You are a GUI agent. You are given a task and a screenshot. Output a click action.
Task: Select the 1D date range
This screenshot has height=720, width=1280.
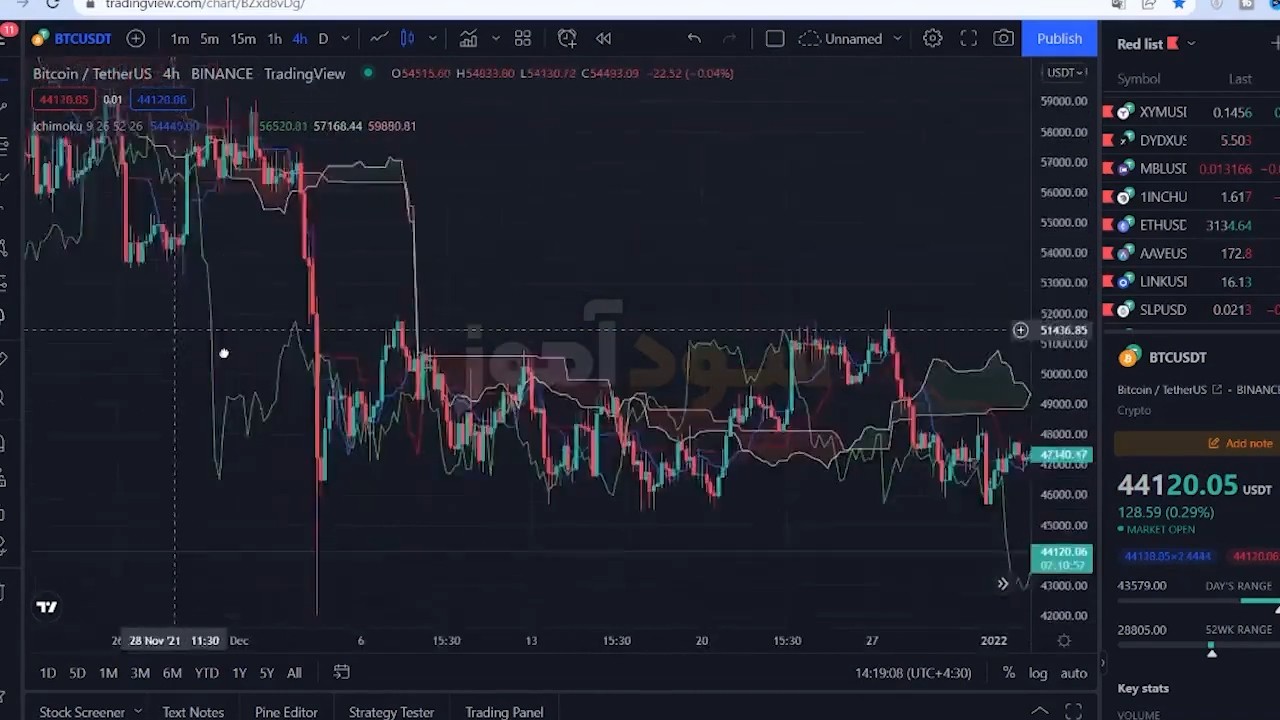[48, 673]
